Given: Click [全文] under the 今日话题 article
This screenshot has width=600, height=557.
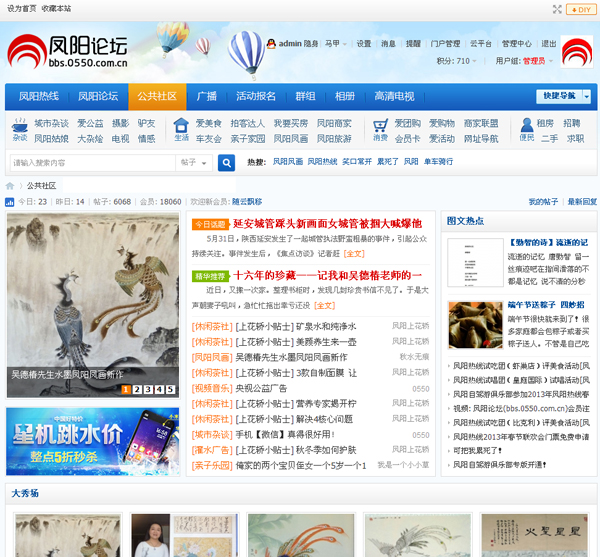Looking at the screenshot, I should [x=354, y=254].
